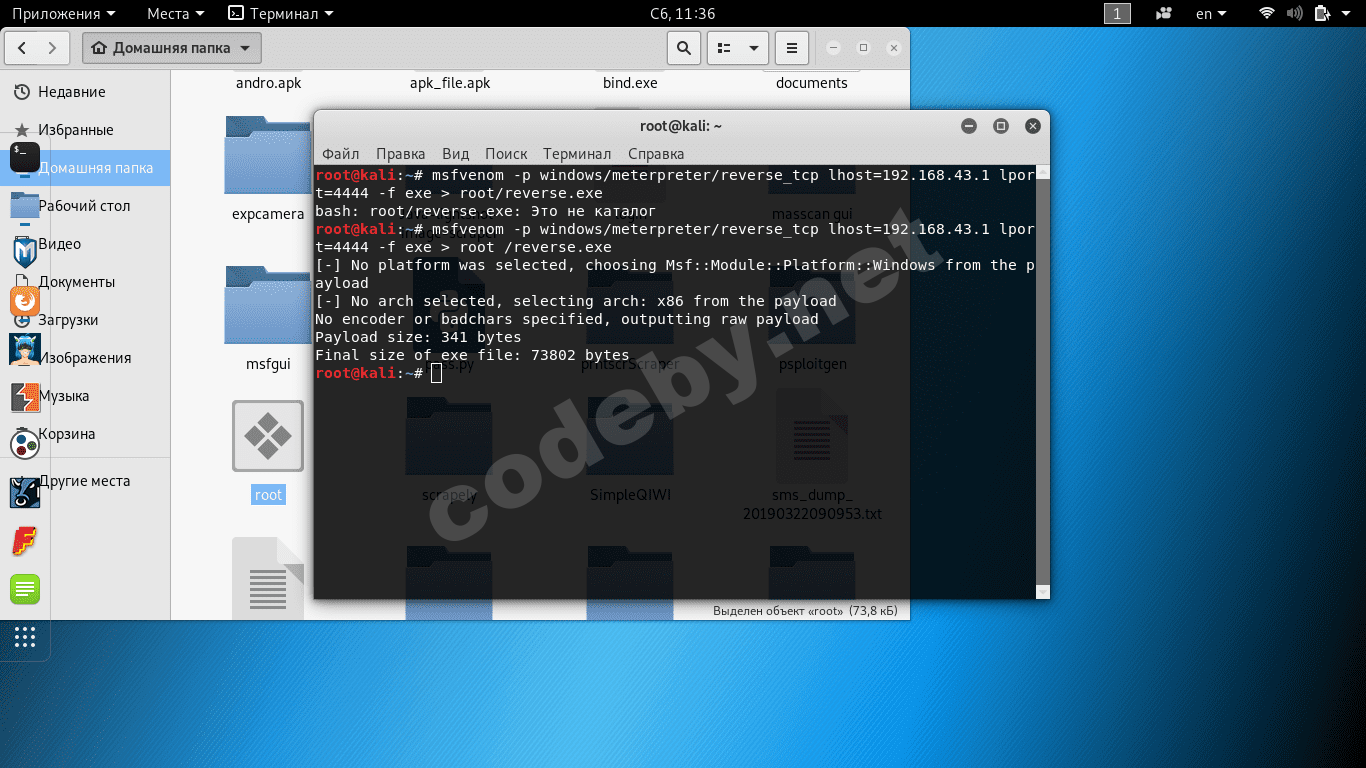Select the apk_file.apk file label
The width and height of the screenshot is (1366, 768).
[450, 83]
